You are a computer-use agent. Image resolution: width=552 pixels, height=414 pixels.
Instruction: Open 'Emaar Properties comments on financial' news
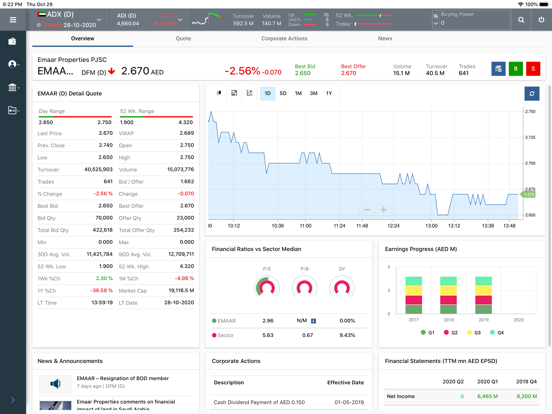(x=126, y=405)
